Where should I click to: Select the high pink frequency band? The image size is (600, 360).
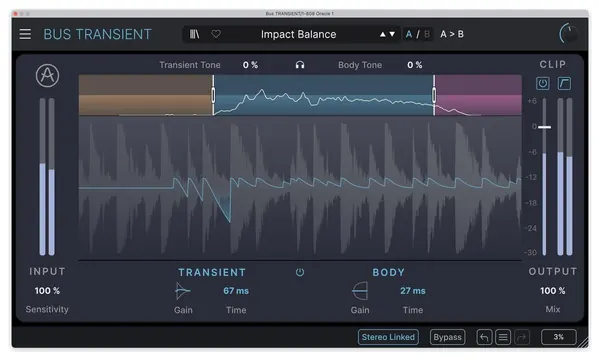point(478,95)
